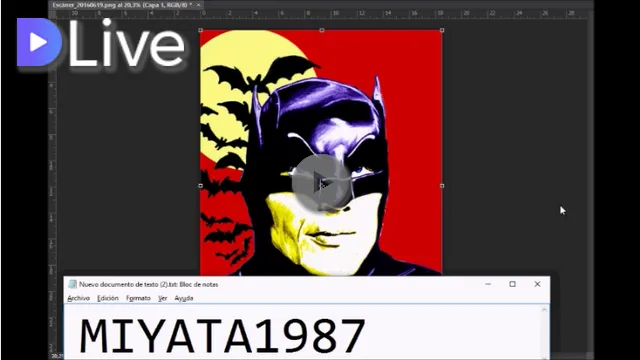Maximize the Bloc de notas window
Image resolution: width=640 pixels, height=360 pixels.
click(x=513, y=284)
